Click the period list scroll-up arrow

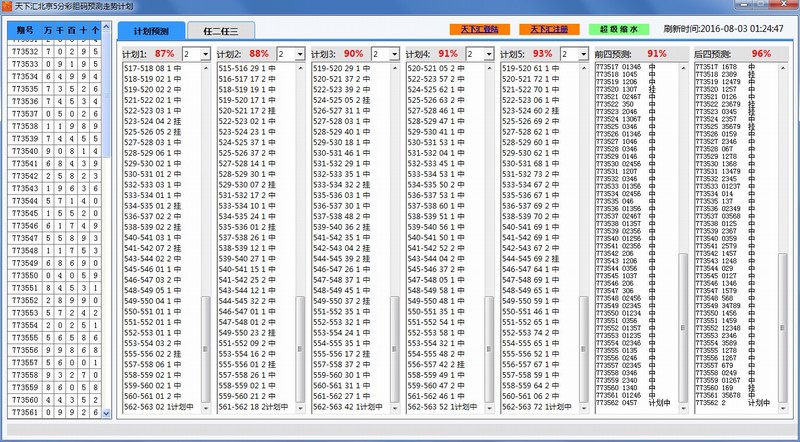pyautogui.click(x=106, y=24)
